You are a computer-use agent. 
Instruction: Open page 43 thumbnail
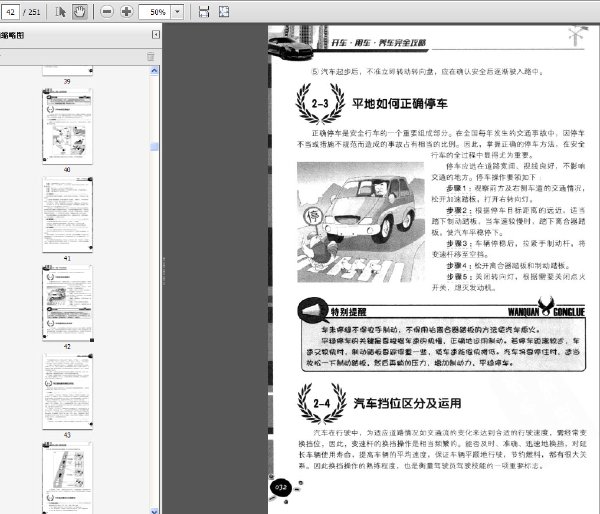coord(67,391)
